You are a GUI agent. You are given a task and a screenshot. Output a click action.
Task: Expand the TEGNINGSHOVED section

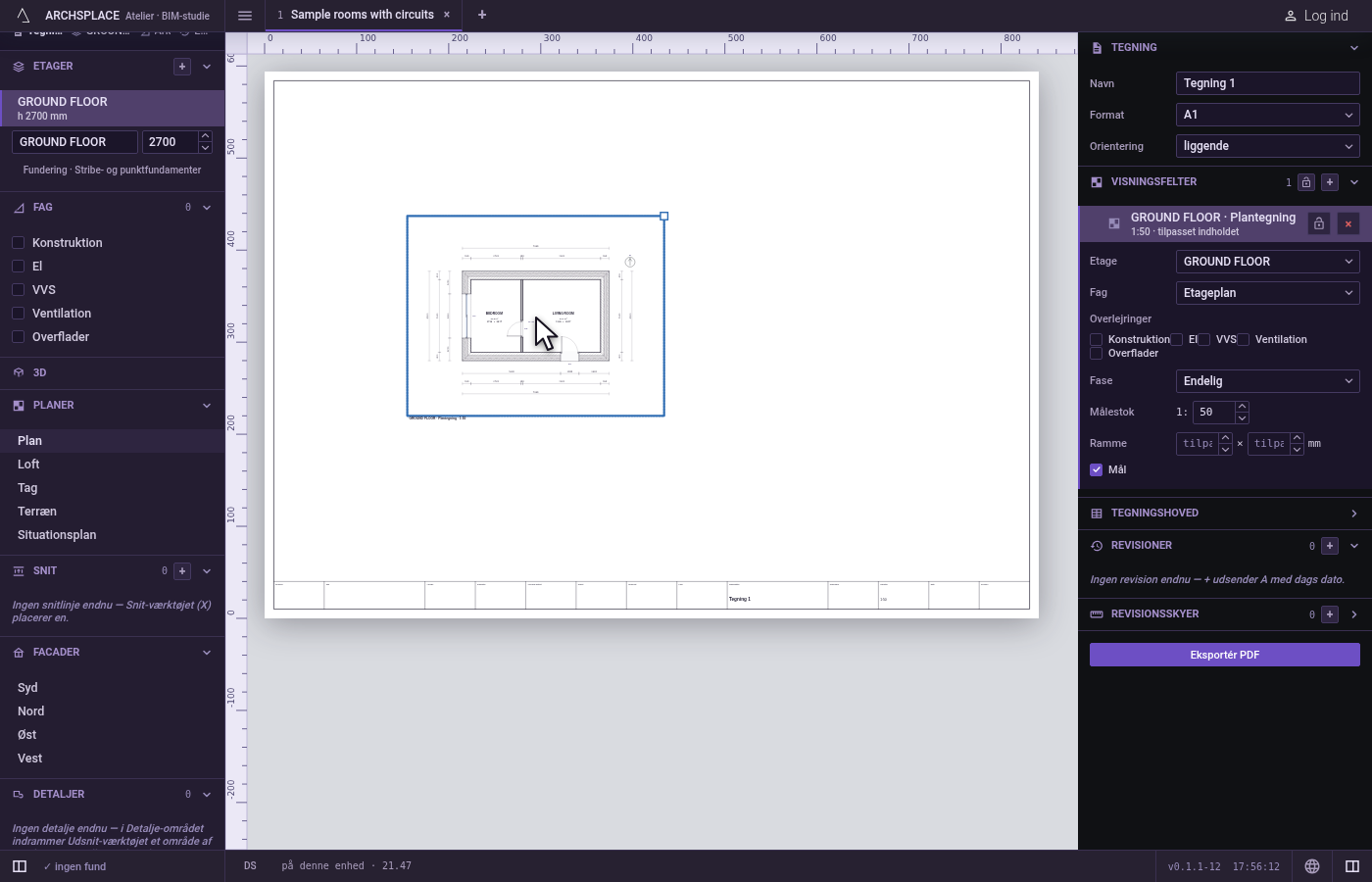pos(1225,514)
